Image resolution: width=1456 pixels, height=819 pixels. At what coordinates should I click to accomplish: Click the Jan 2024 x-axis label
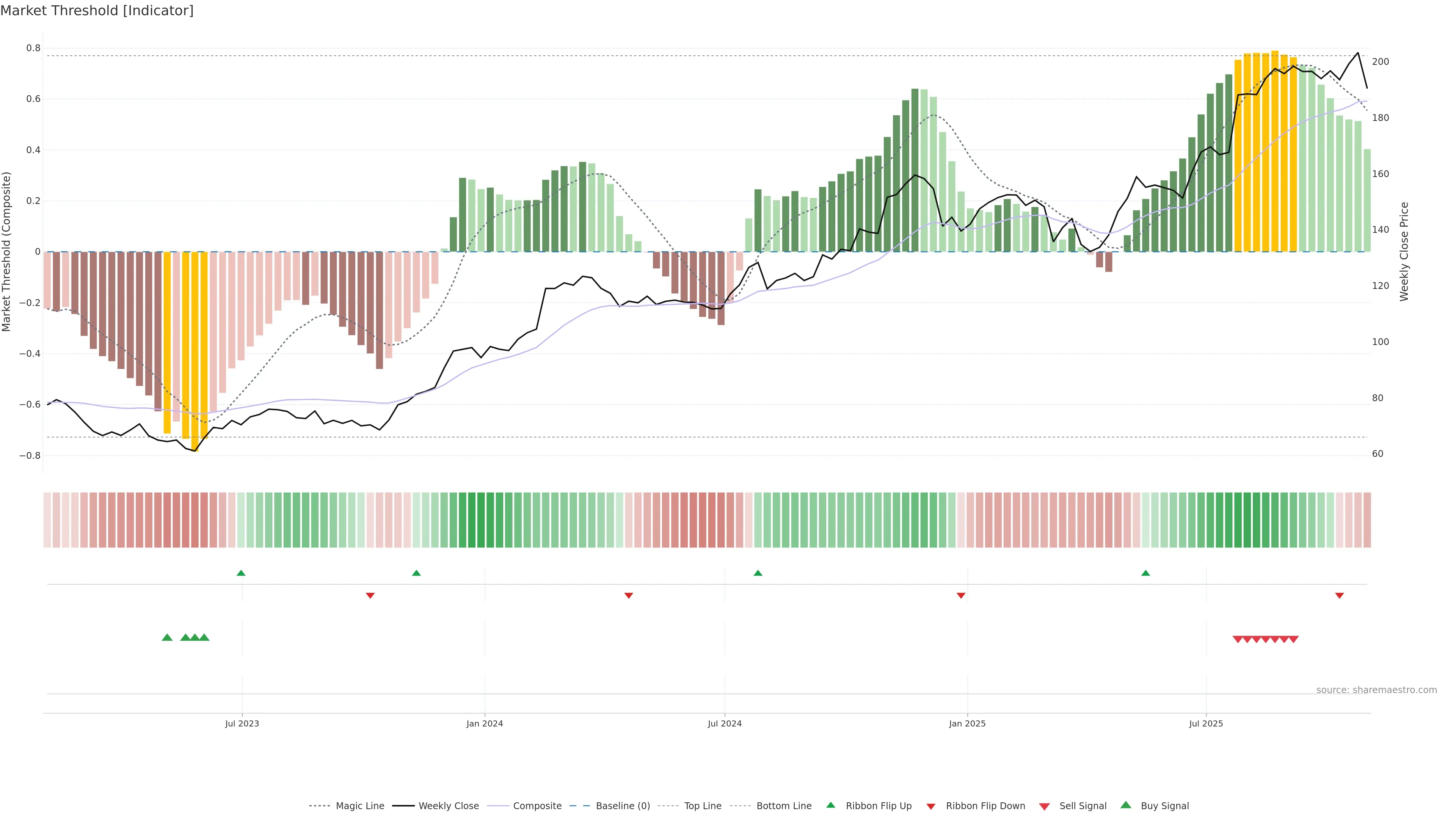485,723
